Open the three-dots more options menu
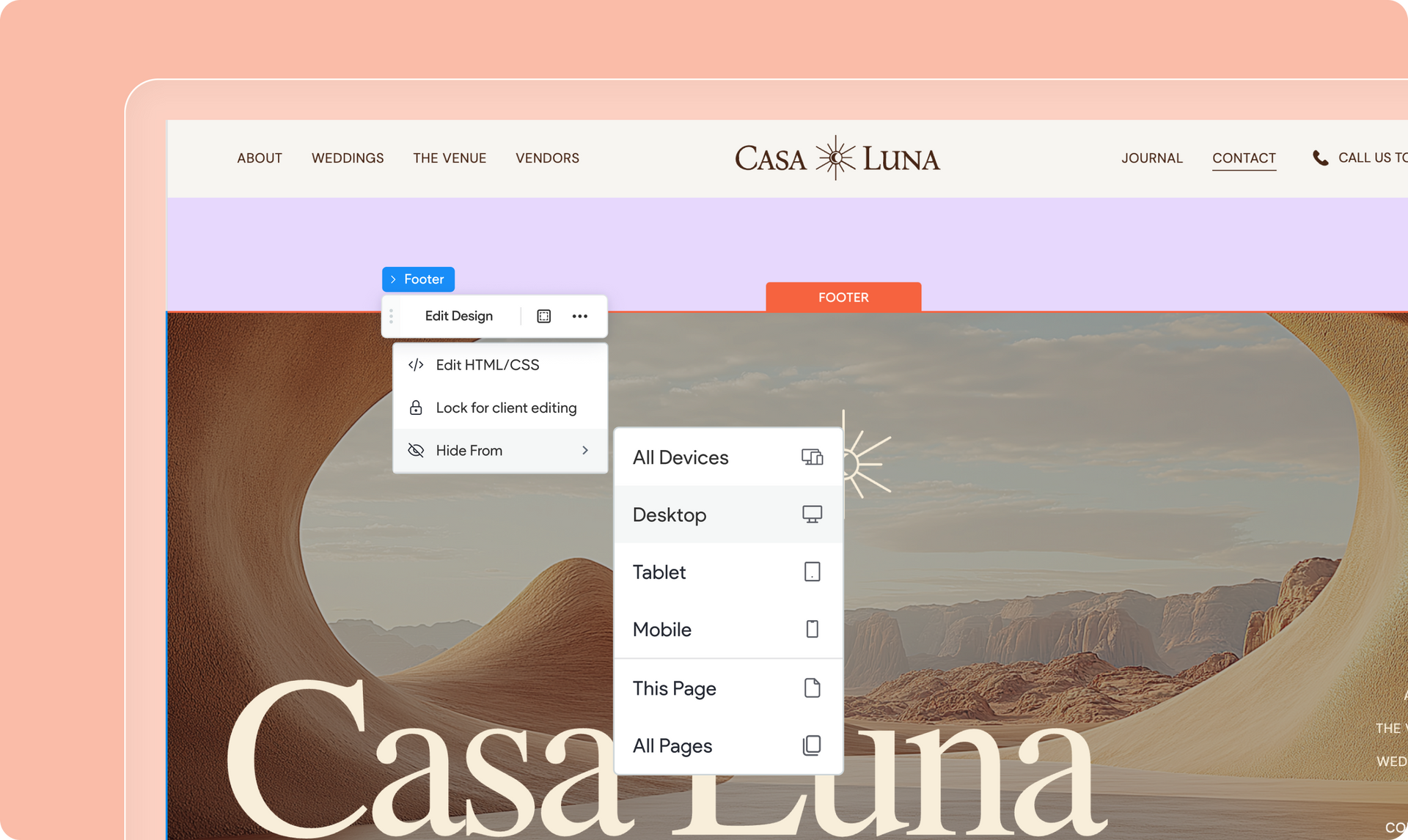 pos(579,316)
